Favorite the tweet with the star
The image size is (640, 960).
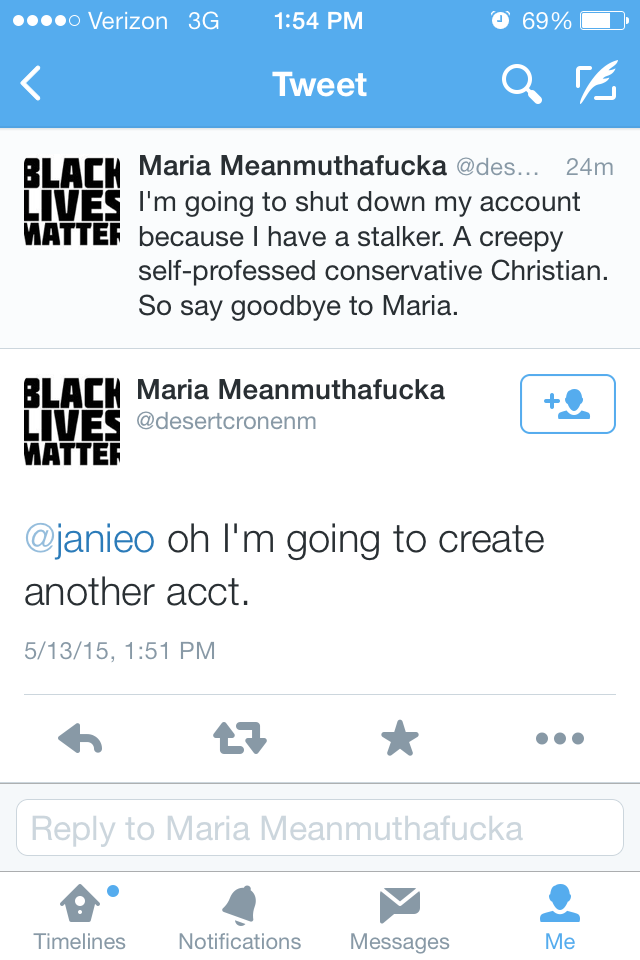tap(400, 738)
